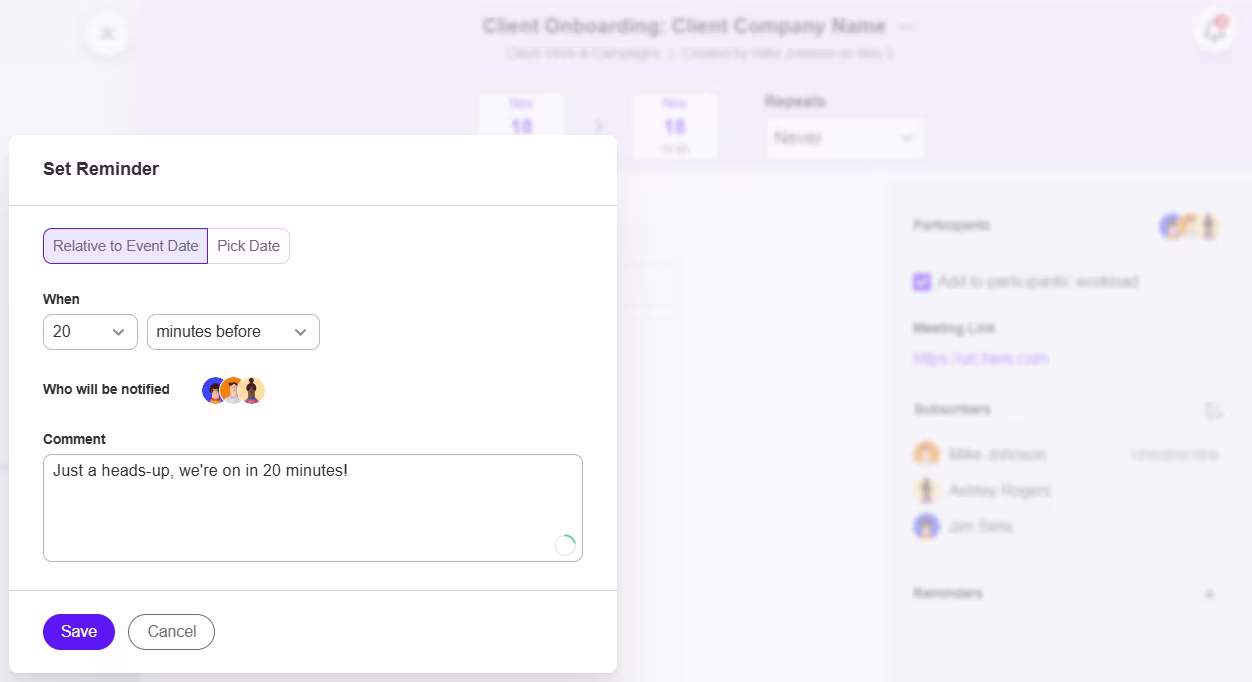Save the reminder
The width and height of the screenshot is (1252, 682).
pos(78,631)
